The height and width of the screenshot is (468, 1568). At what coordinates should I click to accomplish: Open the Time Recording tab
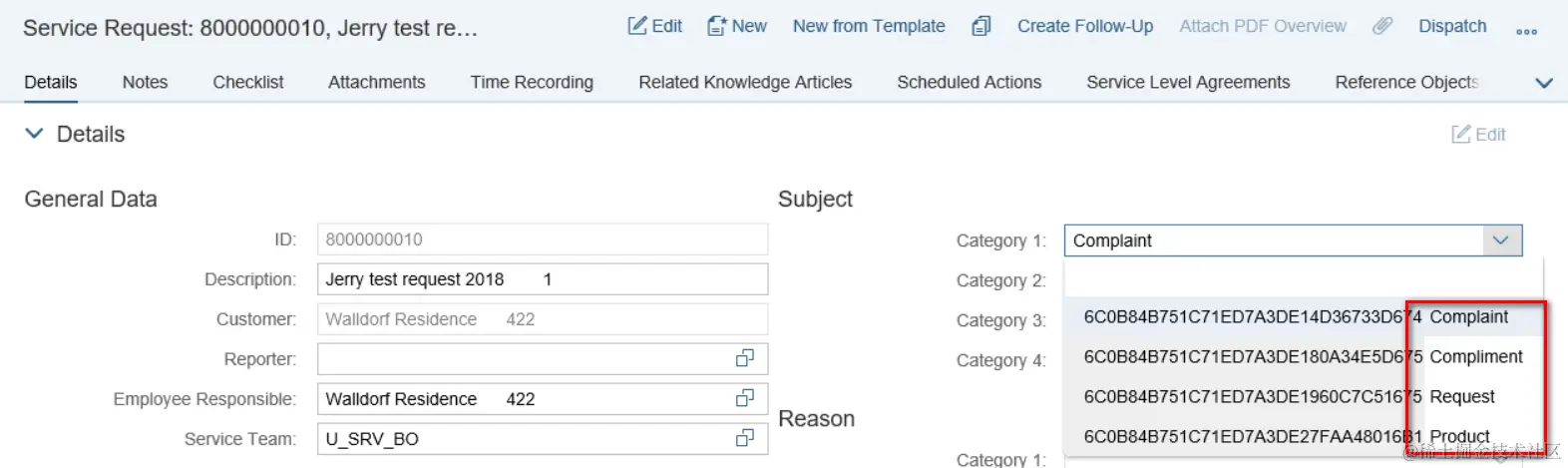[532, 82]
